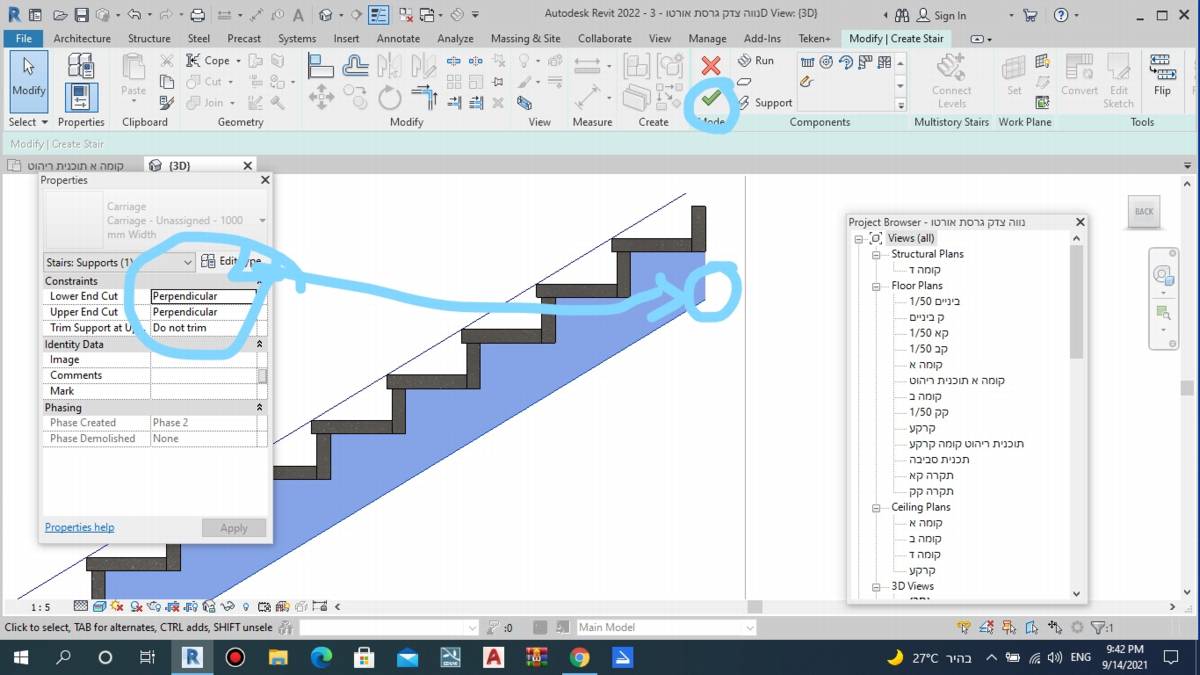Open the Main Model workset dropdown
Image resolution: width=1200 pixels, height=675 pixels.
point(749,628)
